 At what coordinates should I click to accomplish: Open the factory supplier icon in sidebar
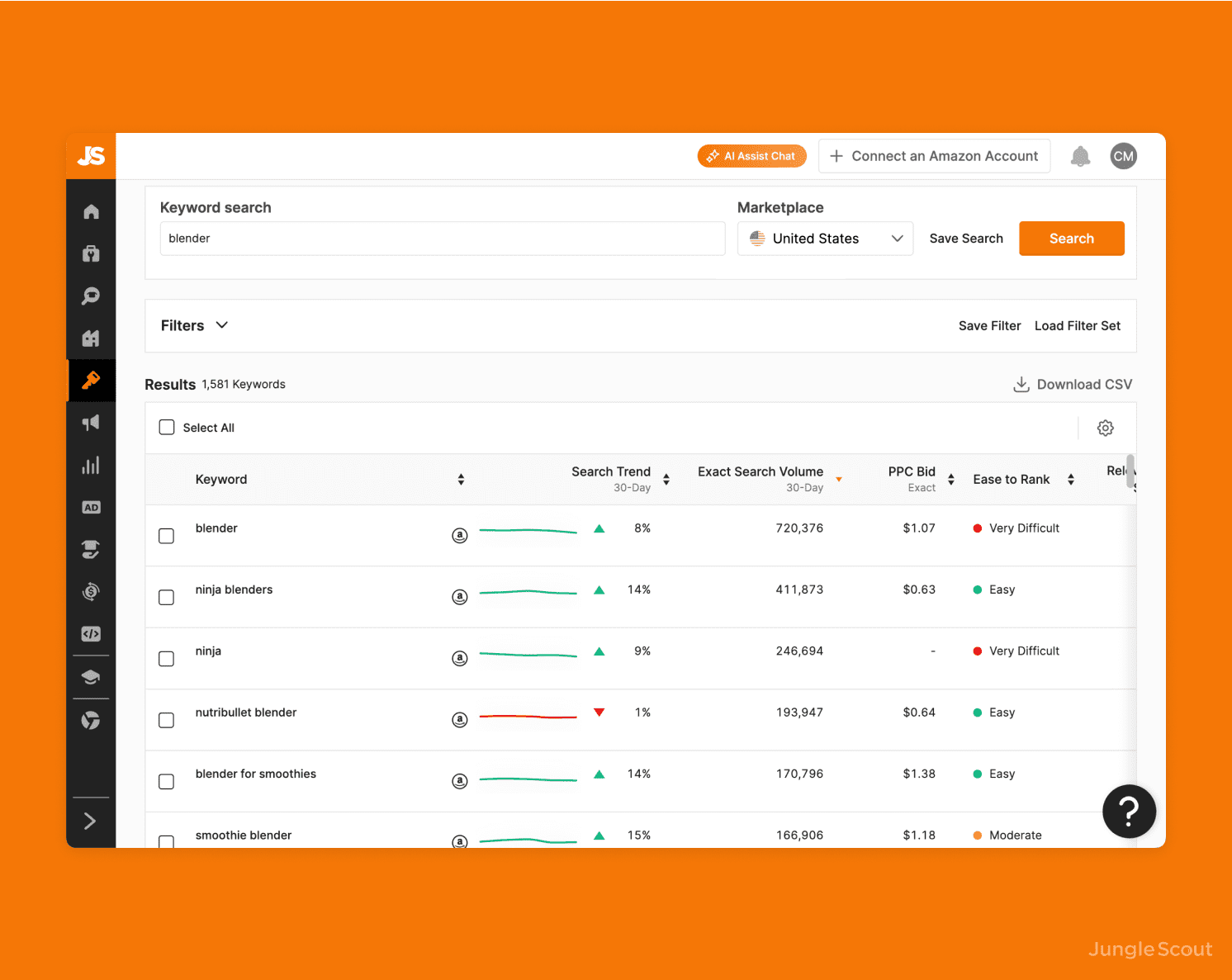[x=91, y=338]
